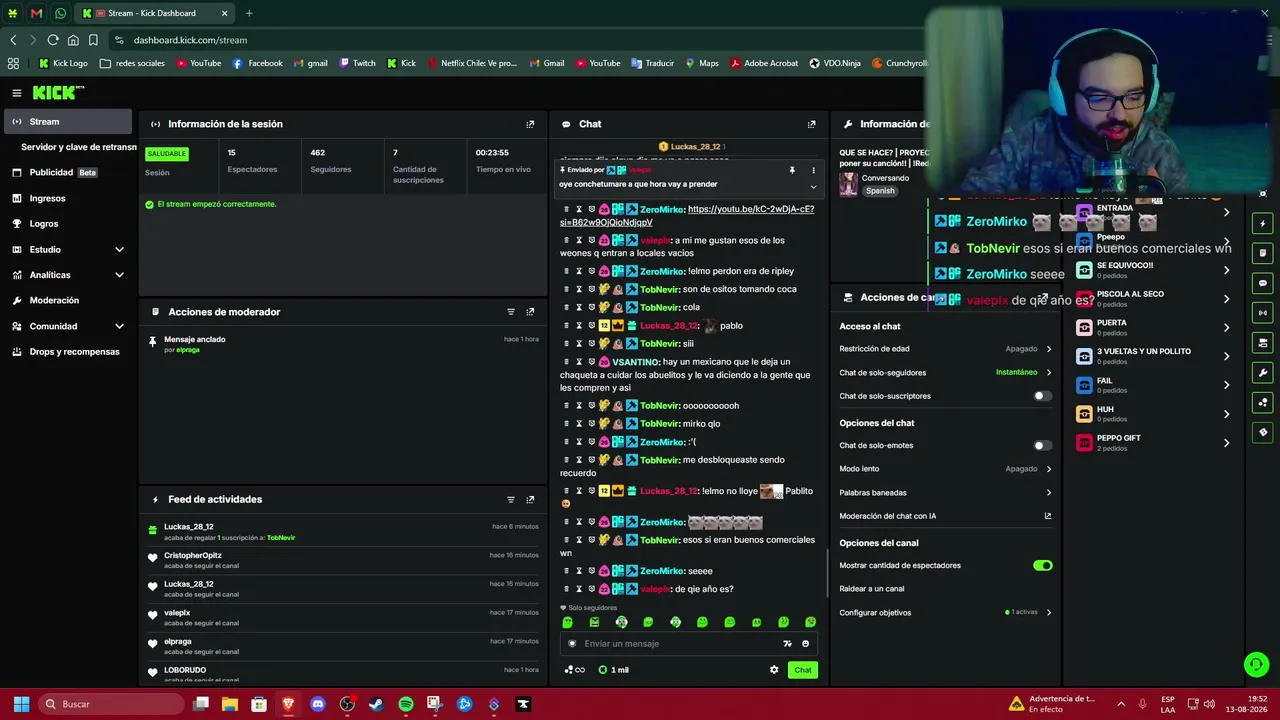Open Moderación in the sidebar
The width and height of the screenshot is (1280, 720).
coord(66,300)
